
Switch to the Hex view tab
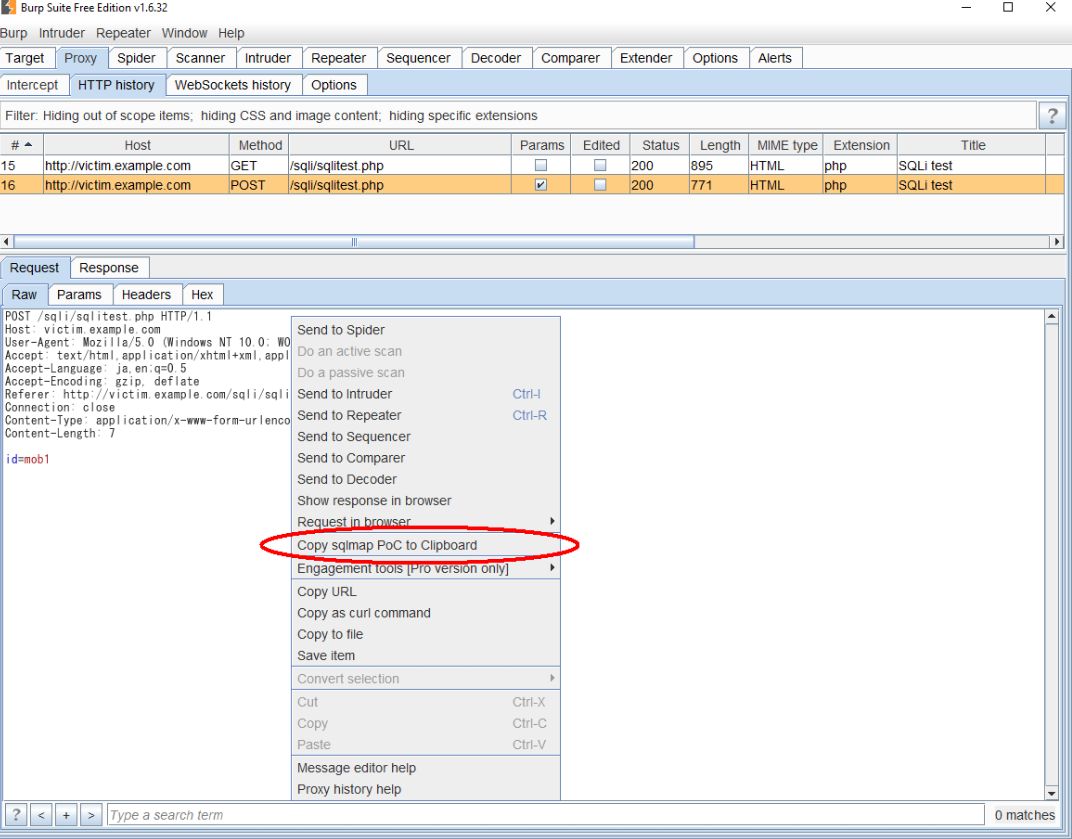coord(202,295)
